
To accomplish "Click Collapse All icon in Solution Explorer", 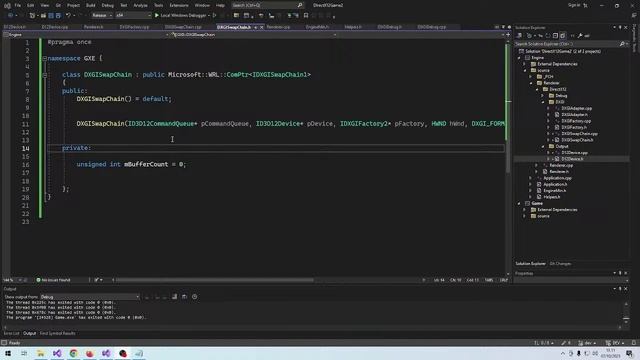I will 555,36.
